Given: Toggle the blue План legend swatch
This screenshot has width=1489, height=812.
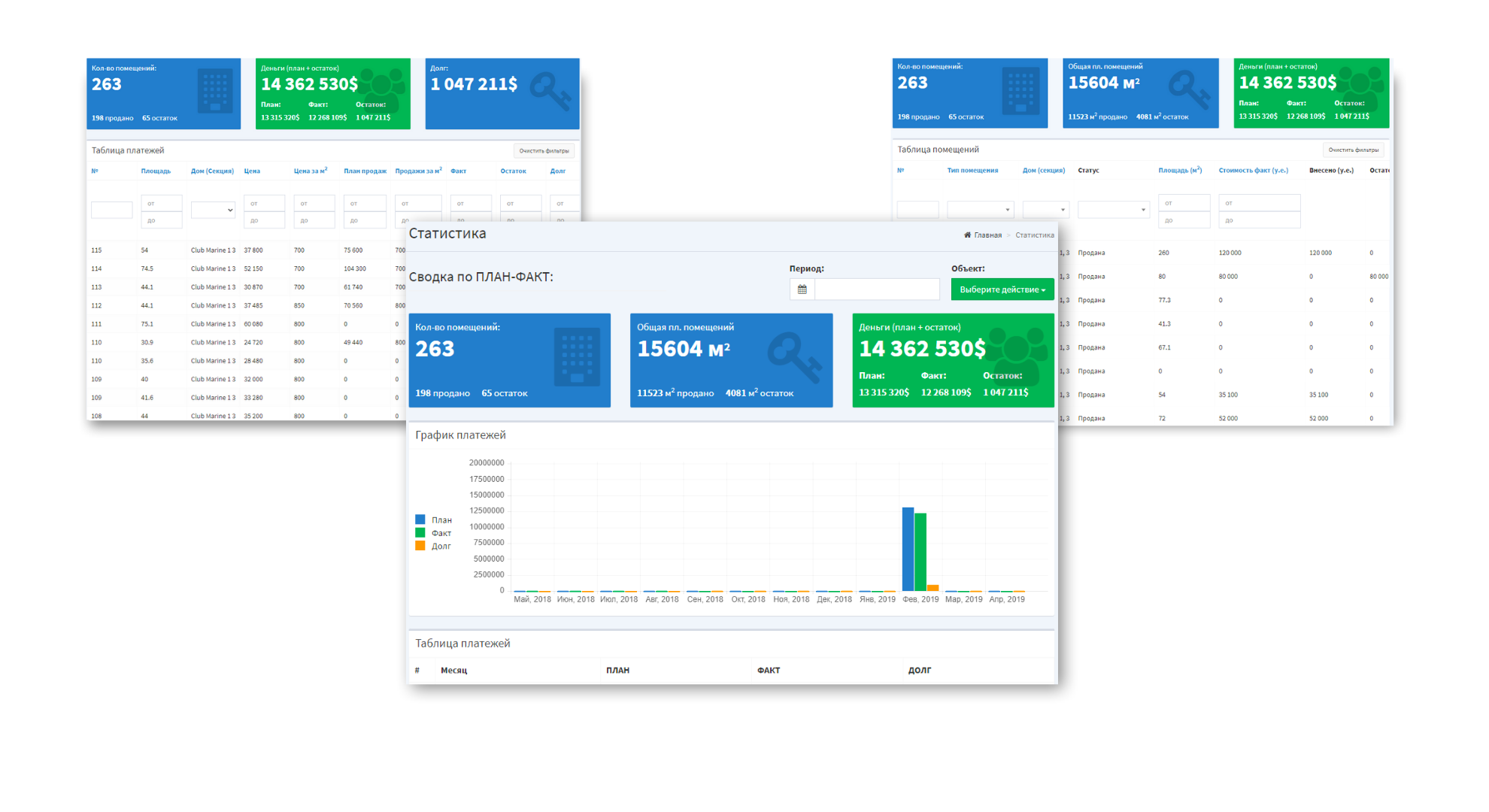Looking at the screenshot, I should [x=420, y=520].
